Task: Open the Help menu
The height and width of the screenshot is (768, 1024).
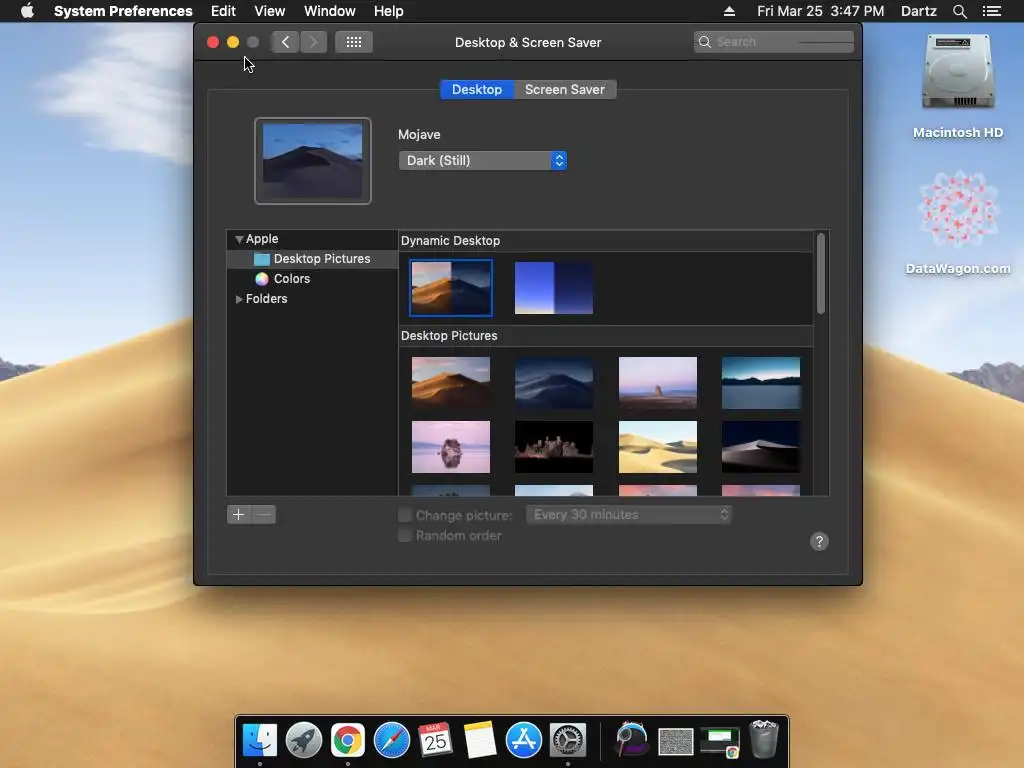Action: [x=389, y=11]
